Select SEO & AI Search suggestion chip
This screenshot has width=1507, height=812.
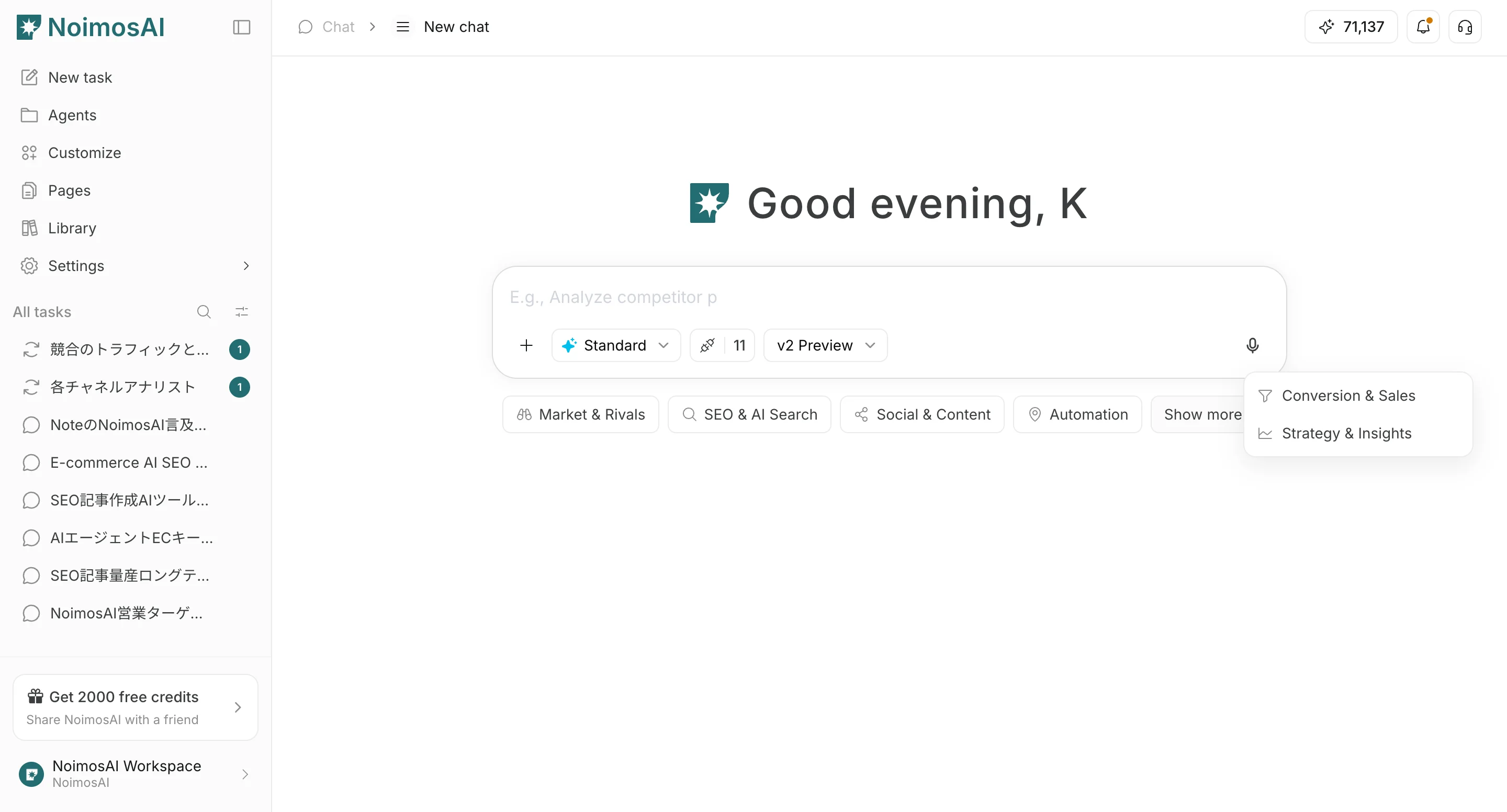tap(749, 414)
